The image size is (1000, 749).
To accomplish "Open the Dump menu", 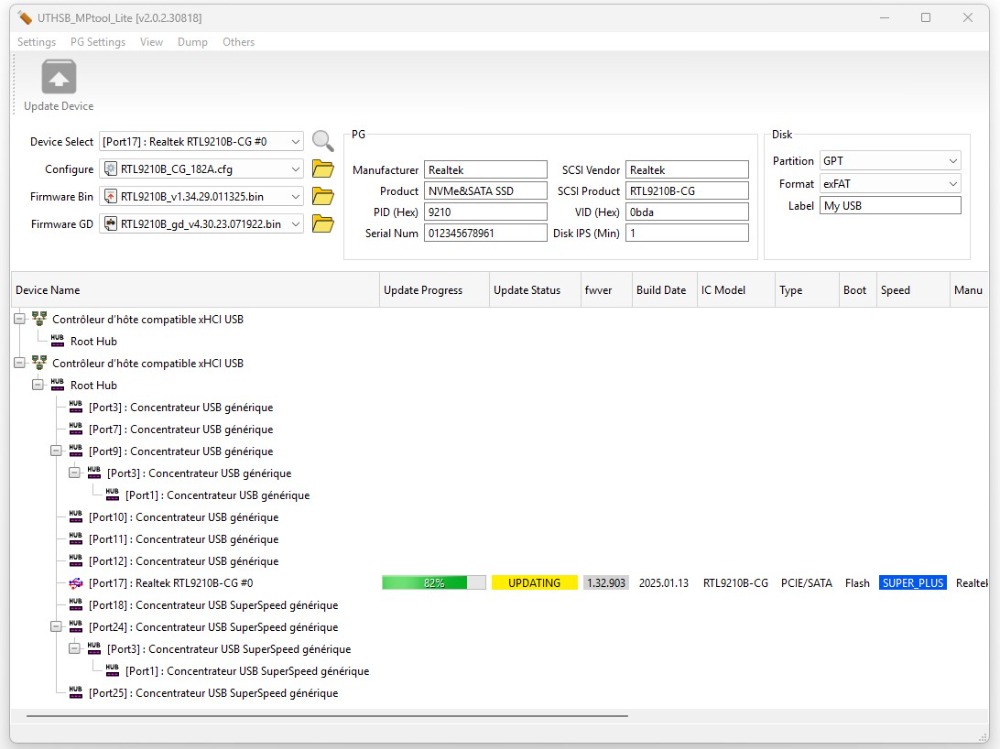I will 192,42.
